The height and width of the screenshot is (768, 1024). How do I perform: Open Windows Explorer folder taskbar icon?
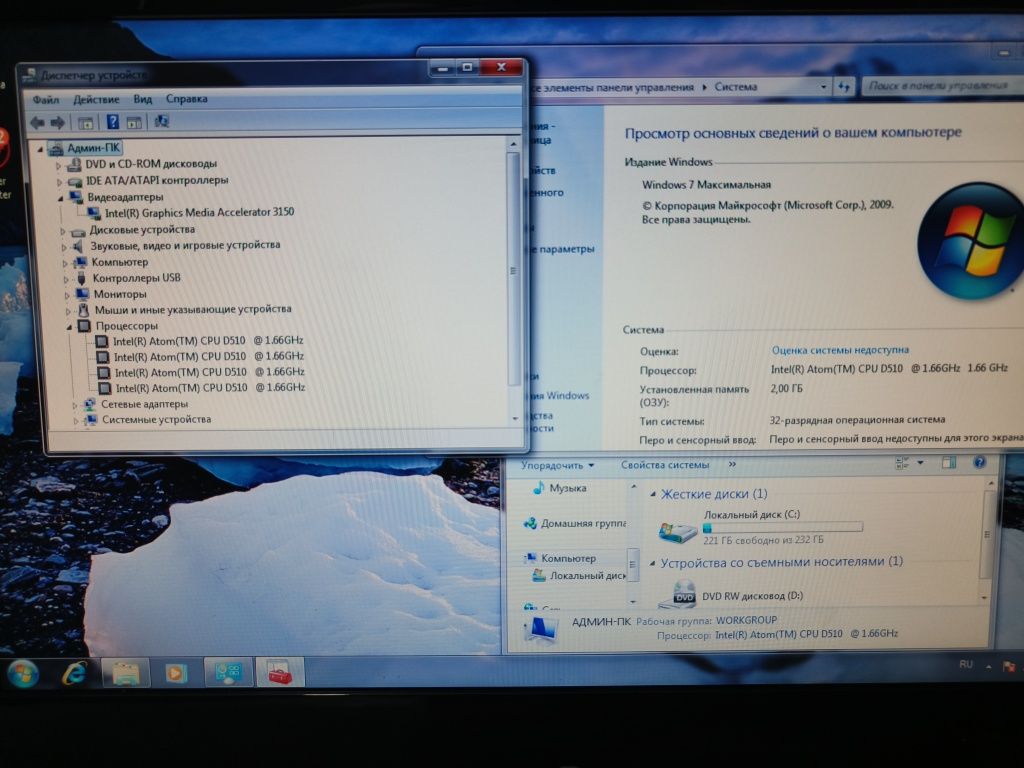point(126,673)
